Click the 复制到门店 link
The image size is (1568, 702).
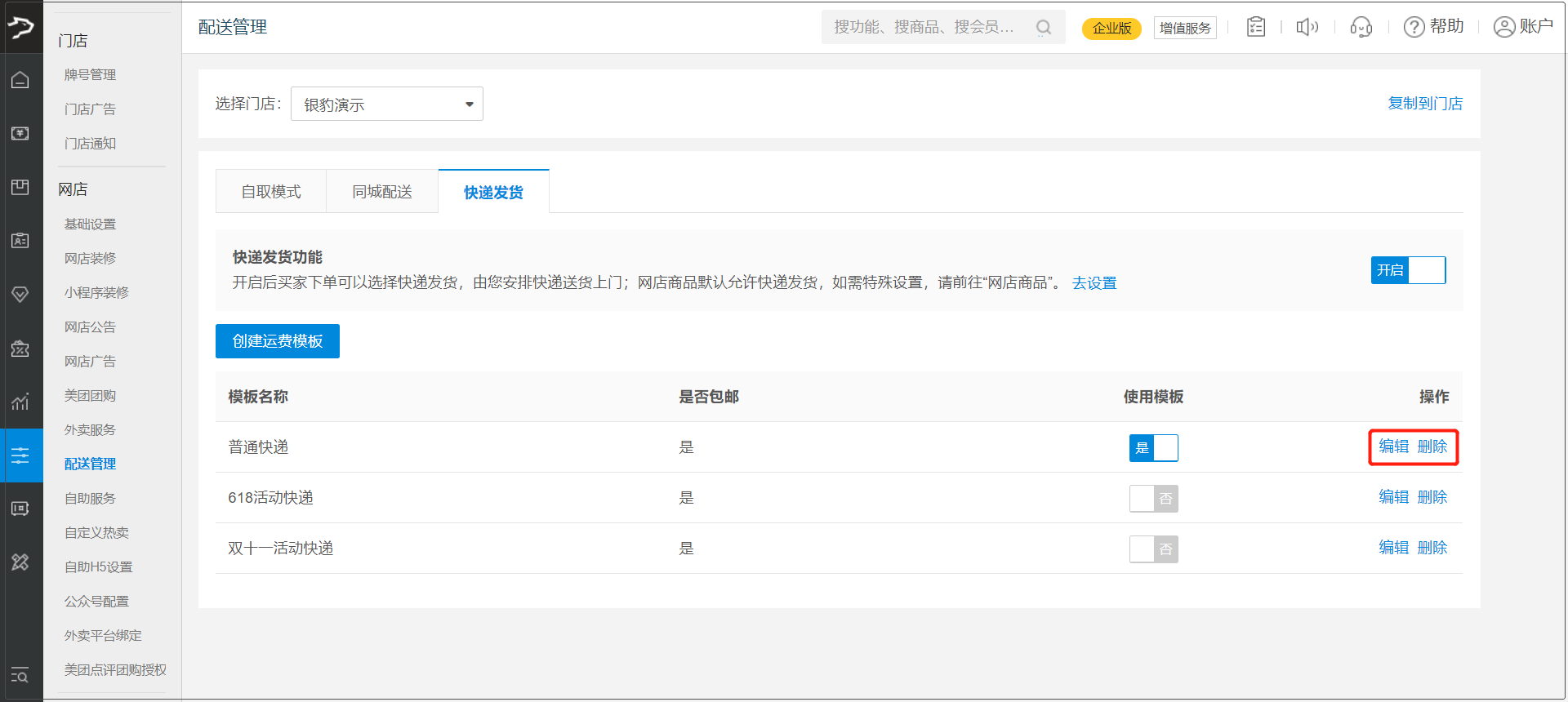pyautogui.click(x=1425, y=104)
